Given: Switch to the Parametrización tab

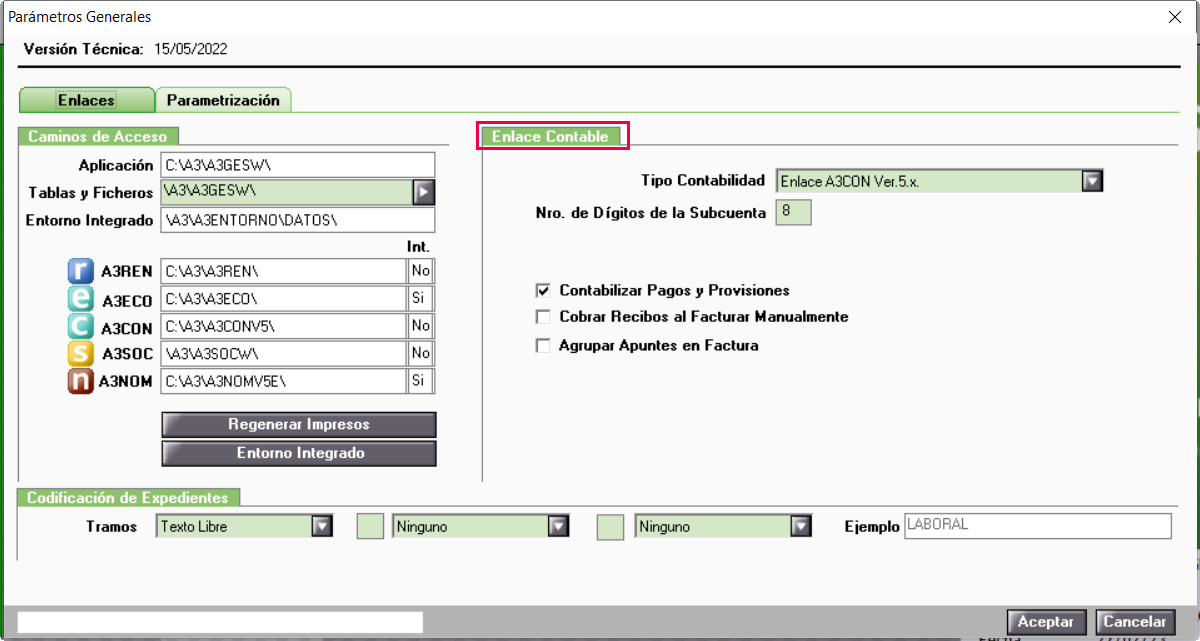Looking at the screenshot, I should coord(223,100).
